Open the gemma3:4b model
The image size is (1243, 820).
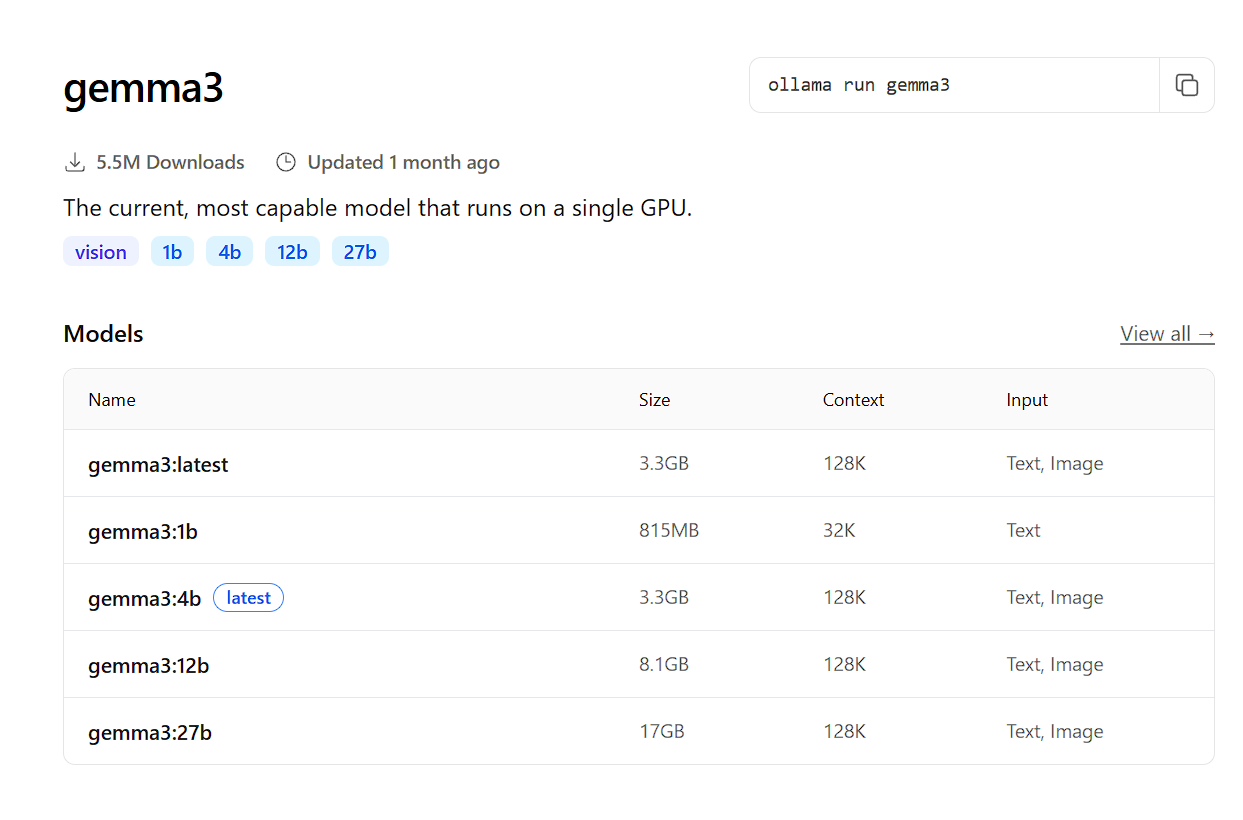145,599
